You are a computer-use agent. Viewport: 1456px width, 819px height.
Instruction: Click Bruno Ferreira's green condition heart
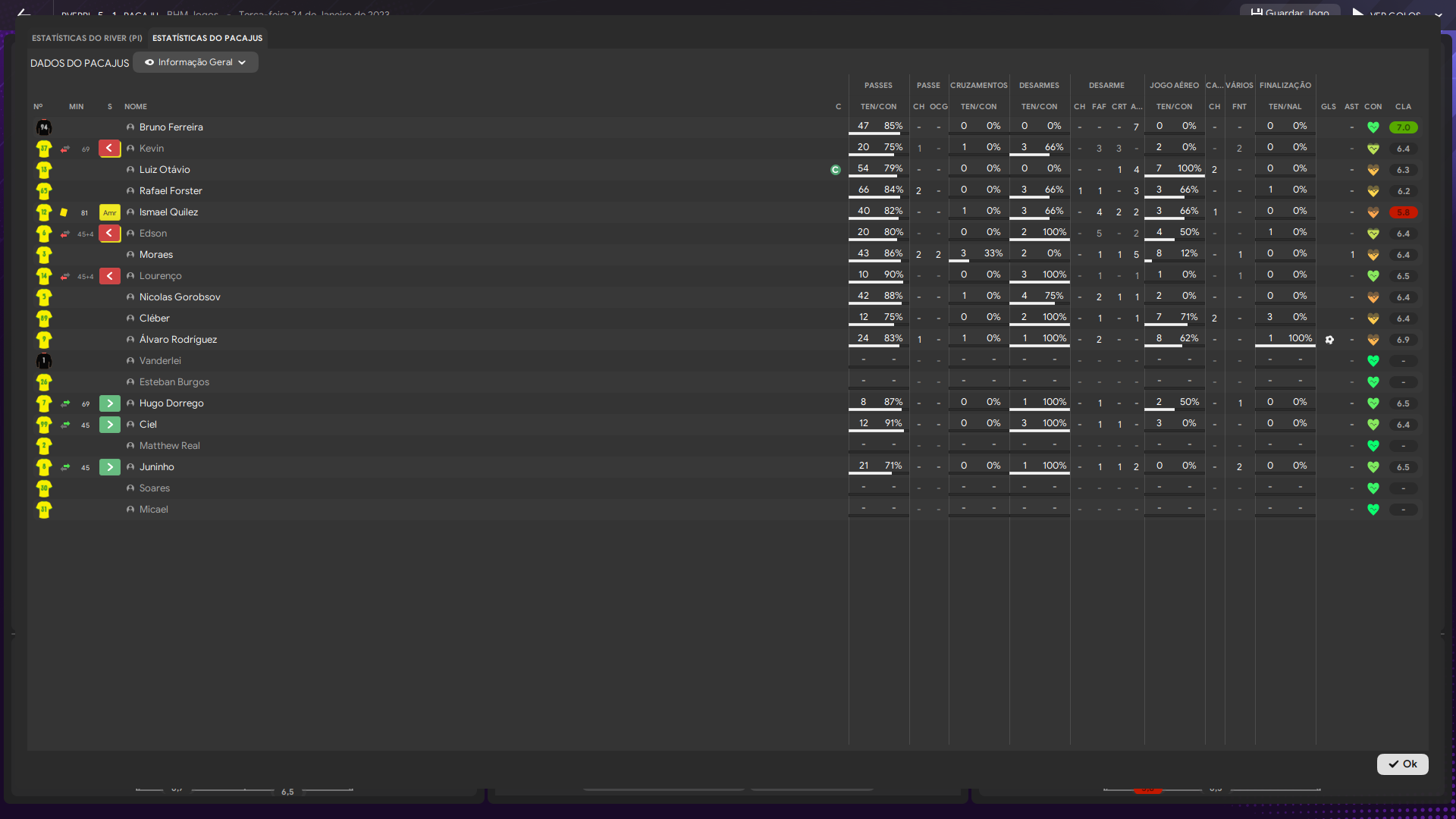pyautogui.click(x=1373, y=127)
